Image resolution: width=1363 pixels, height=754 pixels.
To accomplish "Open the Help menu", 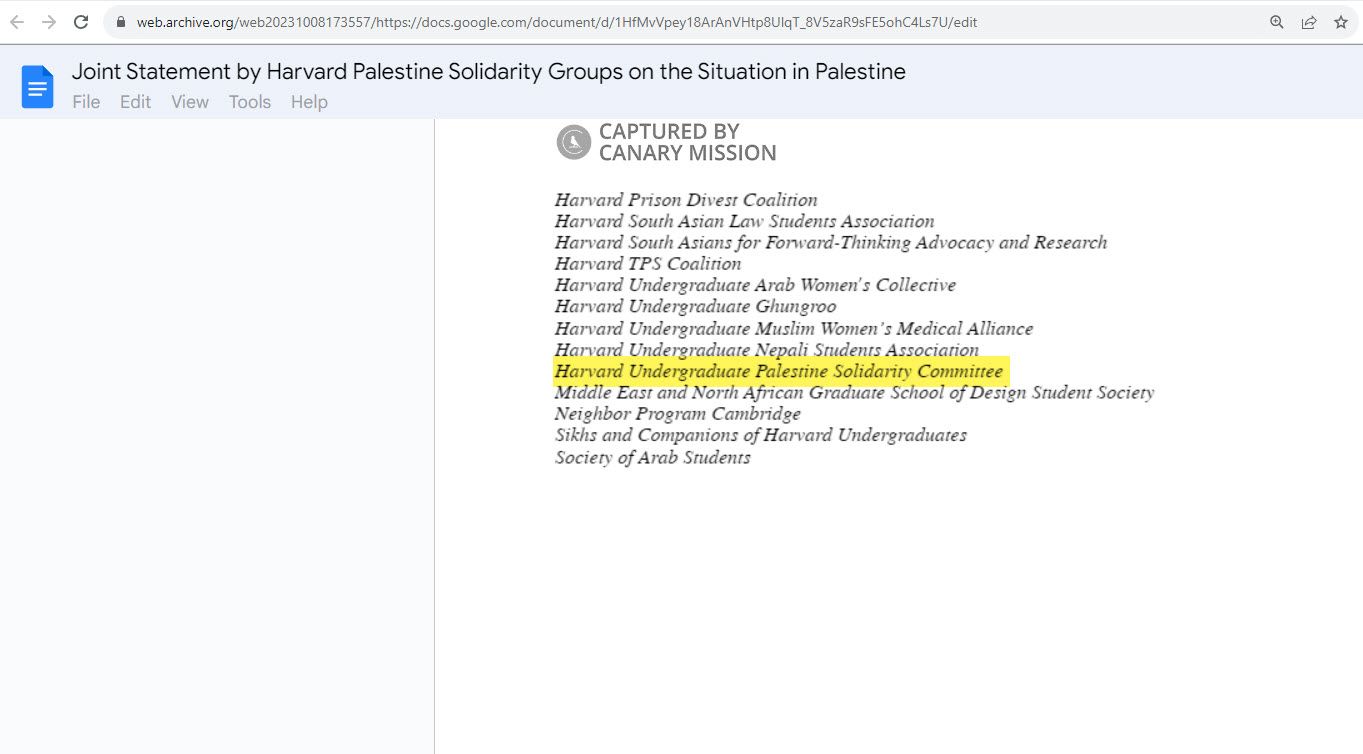I will (309, 102).
